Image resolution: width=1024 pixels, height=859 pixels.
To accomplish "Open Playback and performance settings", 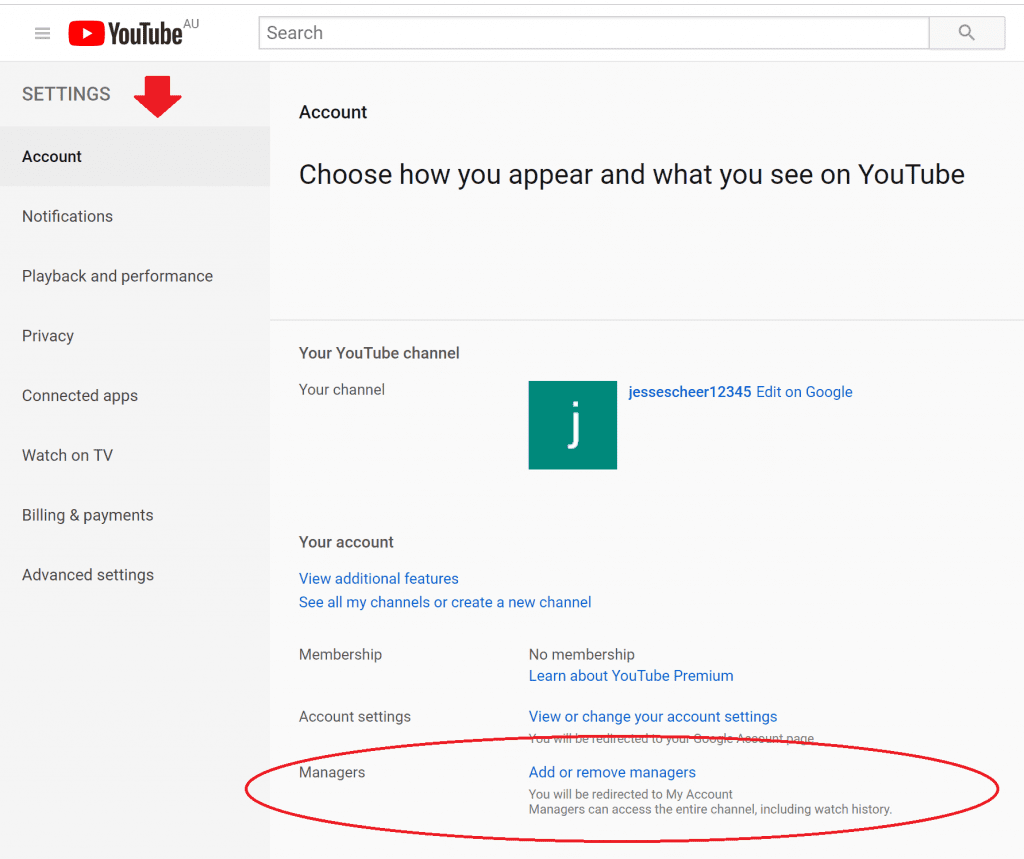I will (118, 276).
